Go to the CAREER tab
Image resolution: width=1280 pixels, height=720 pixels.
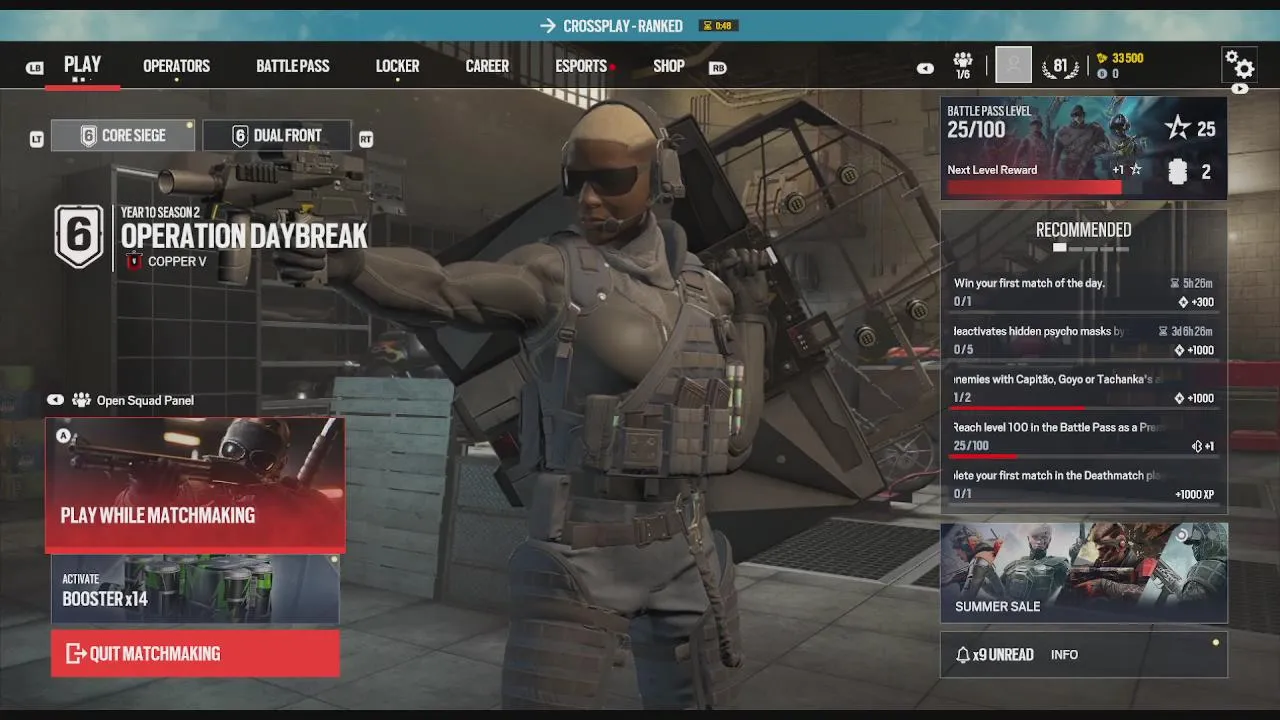click(x=487, y=66)
